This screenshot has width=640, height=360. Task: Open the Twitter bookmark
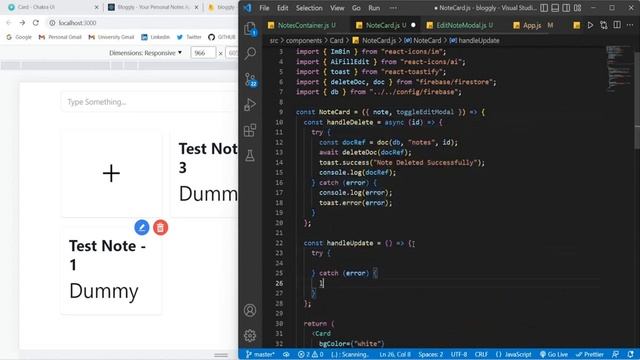(189, 37)
